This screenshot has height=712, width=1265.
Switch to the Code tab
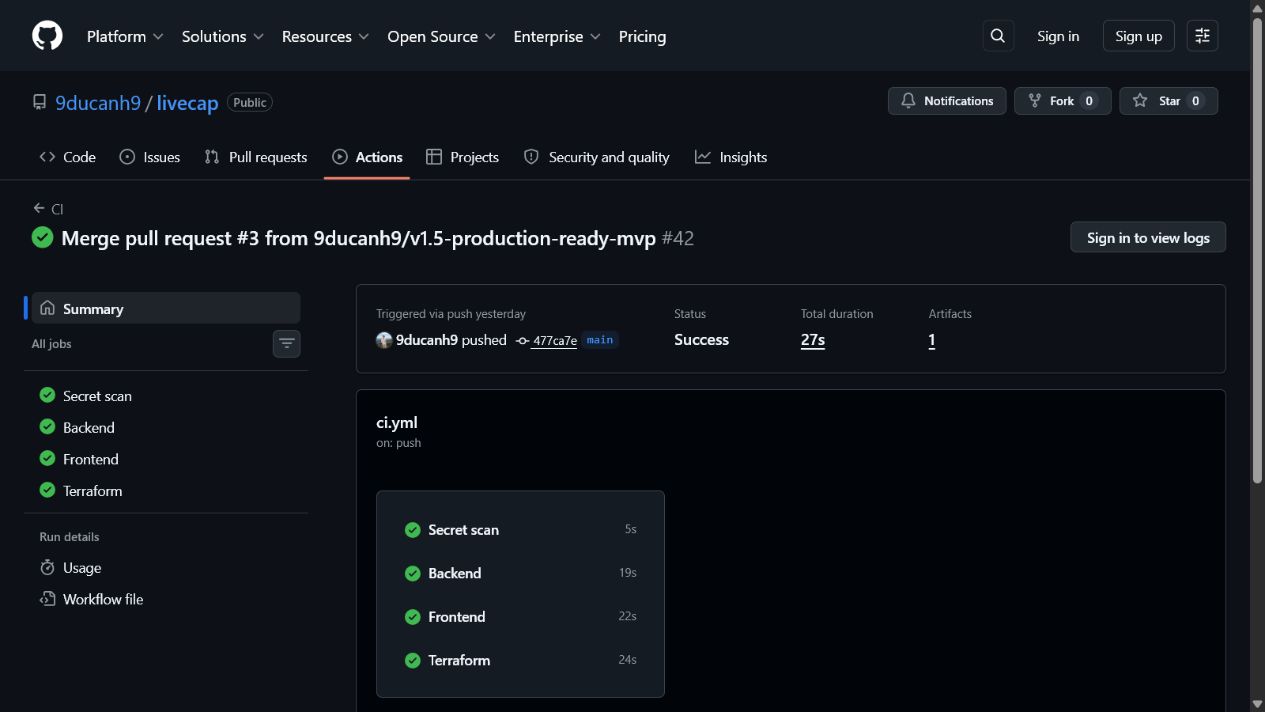tap(67, 157)
